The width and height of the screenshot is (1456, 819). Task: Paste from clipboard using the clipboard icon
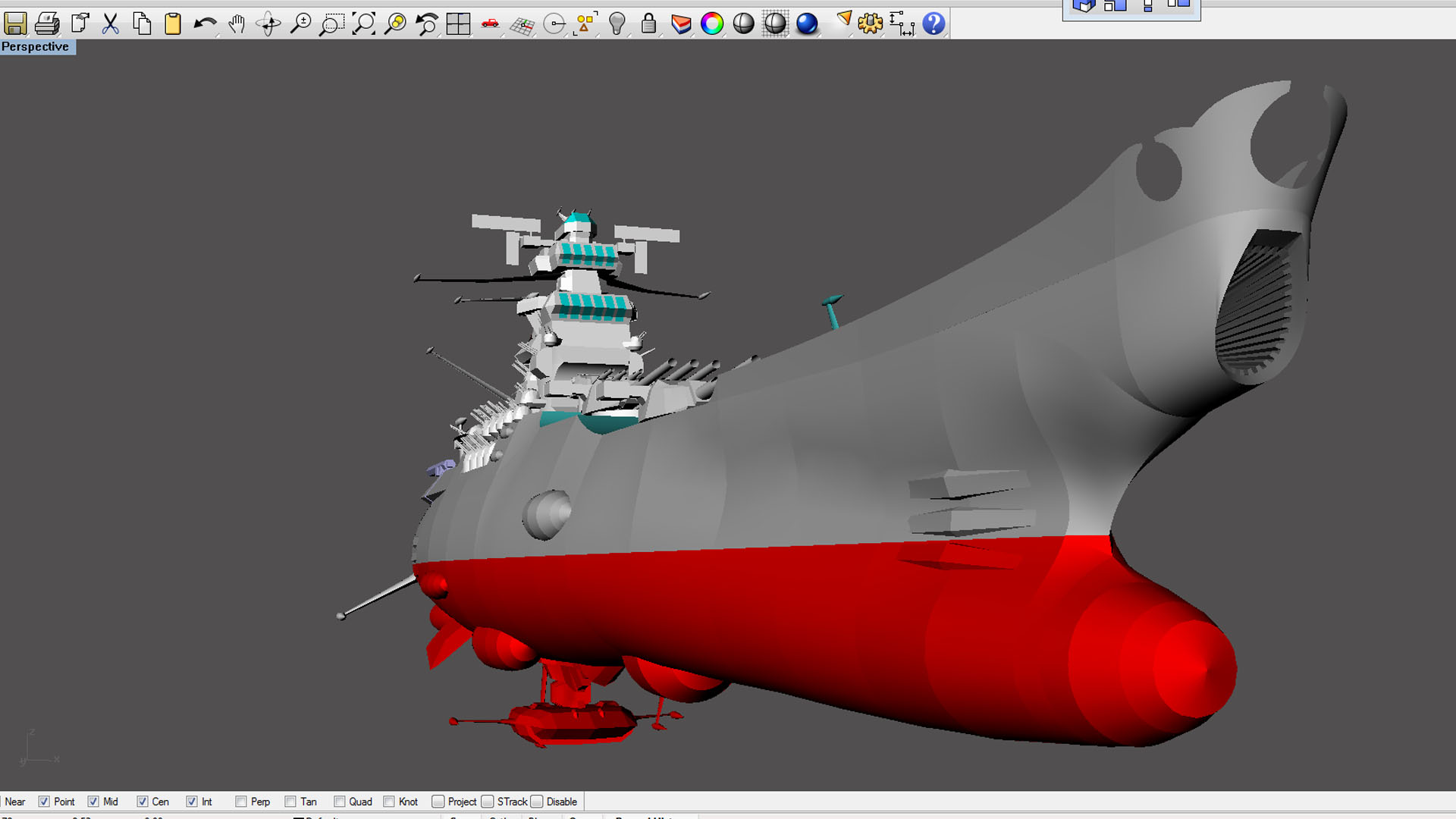[173, 24]
